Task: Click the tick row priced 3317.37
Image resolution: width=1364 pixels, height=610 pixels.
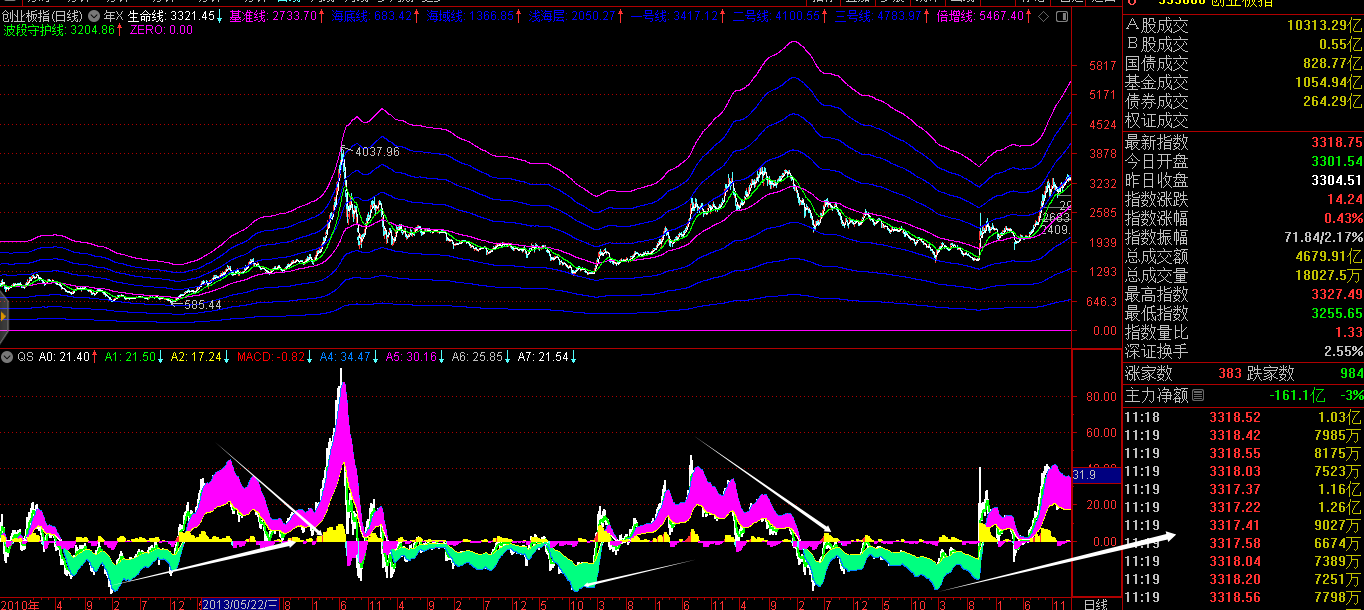Action: pyautogui.click(x=1243, y=489)
